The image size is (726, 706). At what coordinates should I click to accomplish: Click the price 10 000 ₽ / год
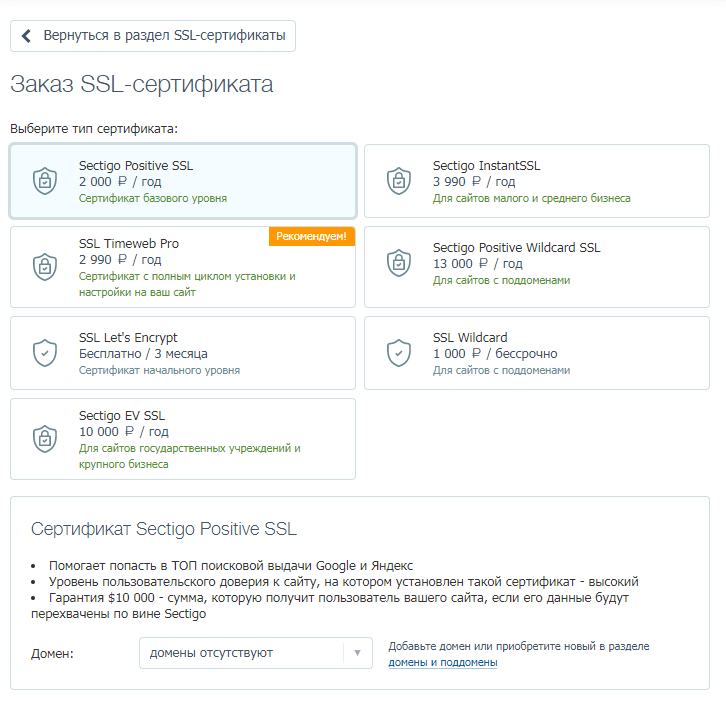tap(124, 432)
